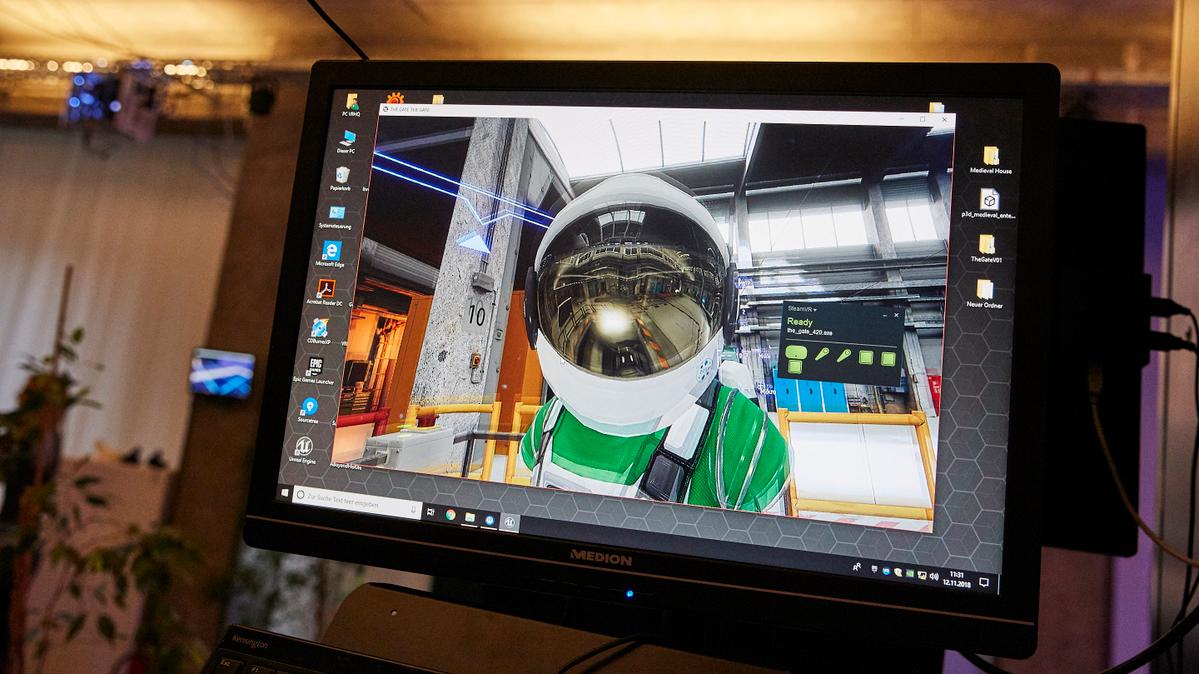The image size is (1199, 674).
Task: Open the Neuer Ordner folder
Action: [984, 294]
